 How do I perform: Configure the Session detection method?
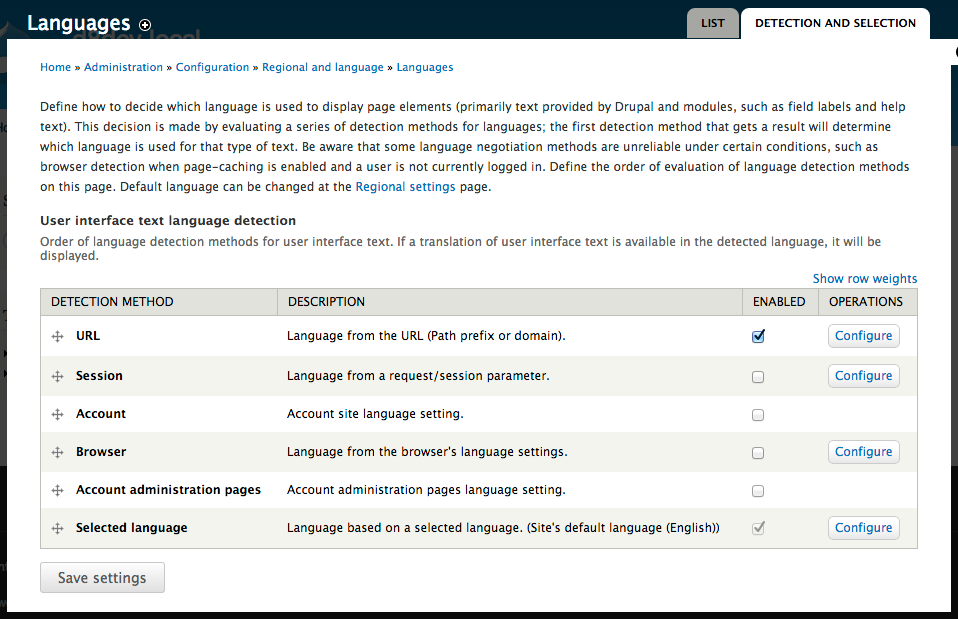(863, 376)
